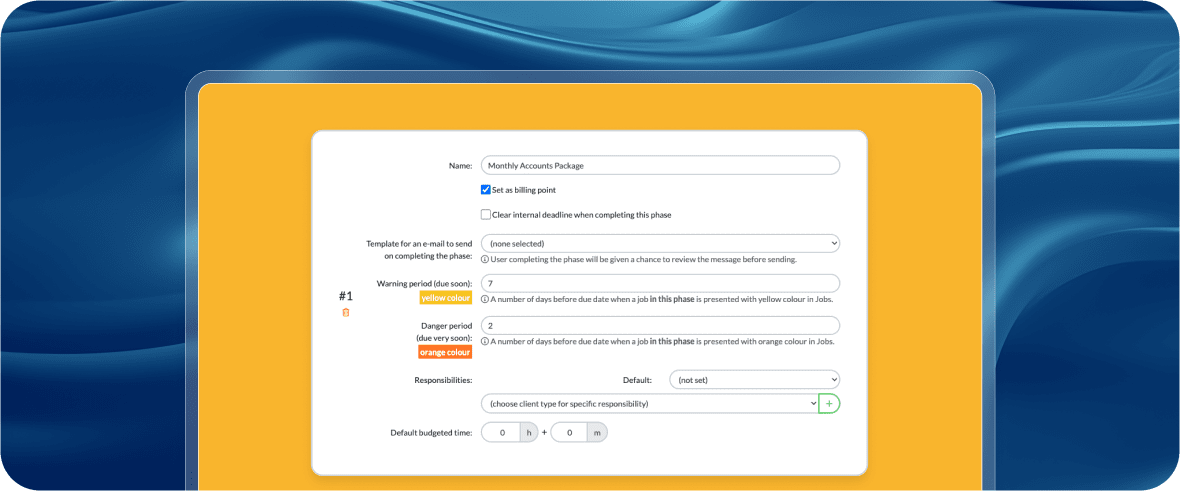This screenshot has width=1180, height=491.
Task: Click the info icon beside the template hint
Action: coord(485,259)
